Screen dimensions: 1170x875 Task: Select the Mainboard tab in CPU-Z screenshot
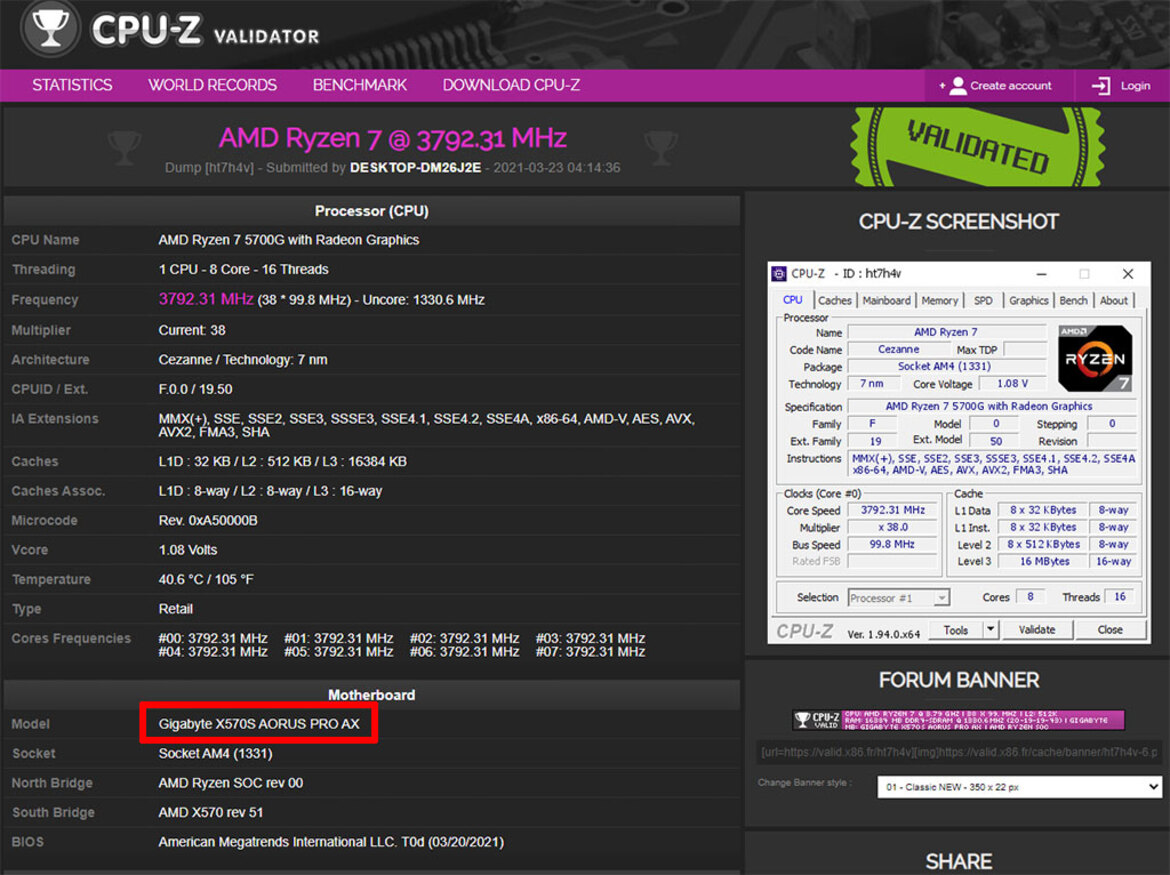coord(886,300)
